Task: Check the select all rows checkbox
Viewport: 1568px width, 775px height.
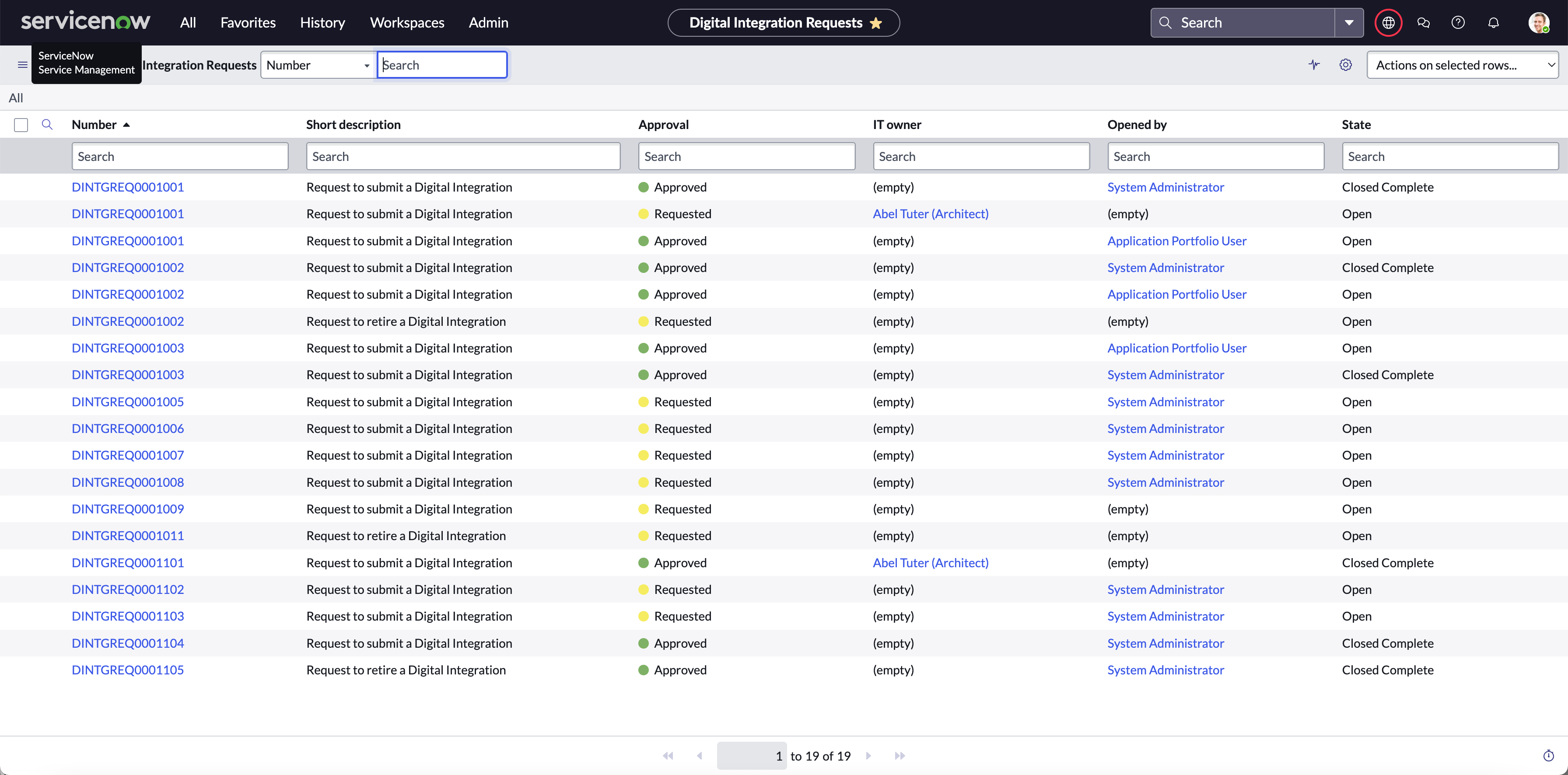Action: coord(21,125)
